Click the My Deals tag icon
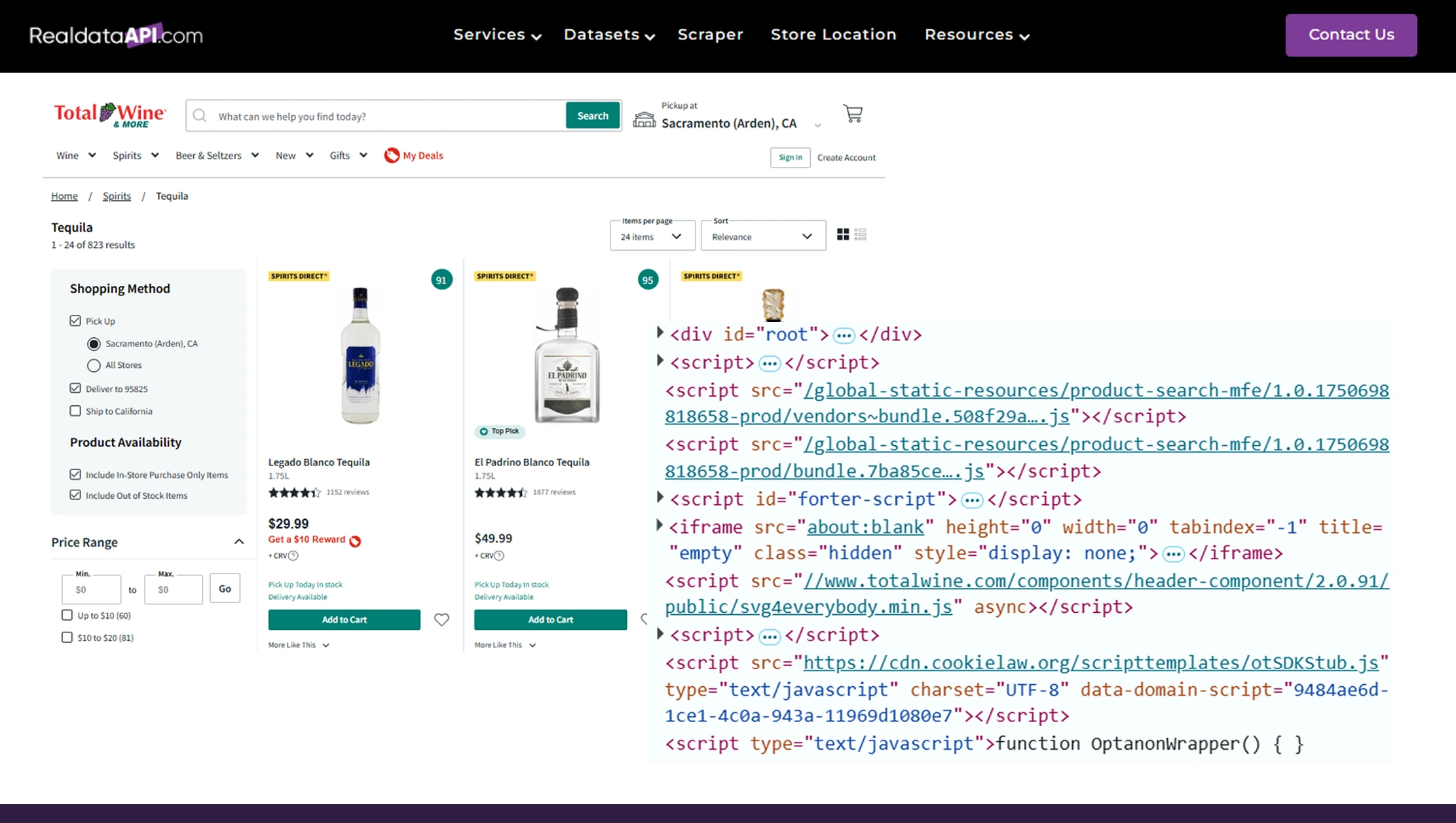 (392, 155)
